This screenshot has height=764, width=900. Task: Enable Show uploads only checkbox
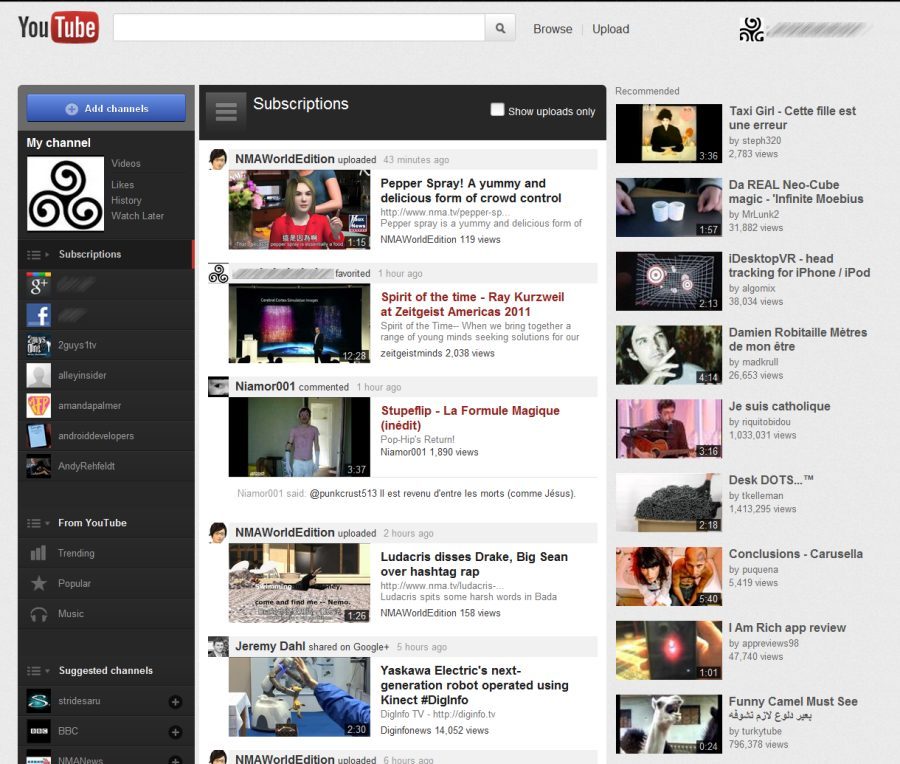[497, 110]
